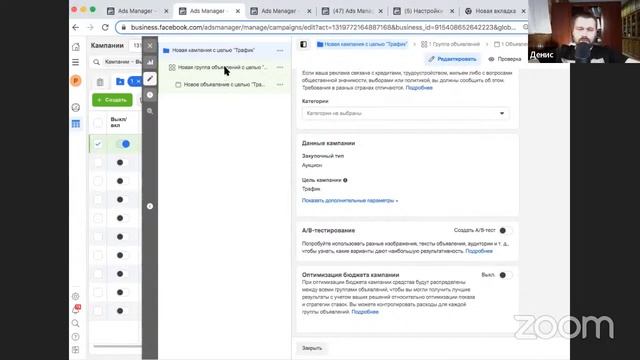
Task: Click the Редактировать button
Action: point(453,59)
